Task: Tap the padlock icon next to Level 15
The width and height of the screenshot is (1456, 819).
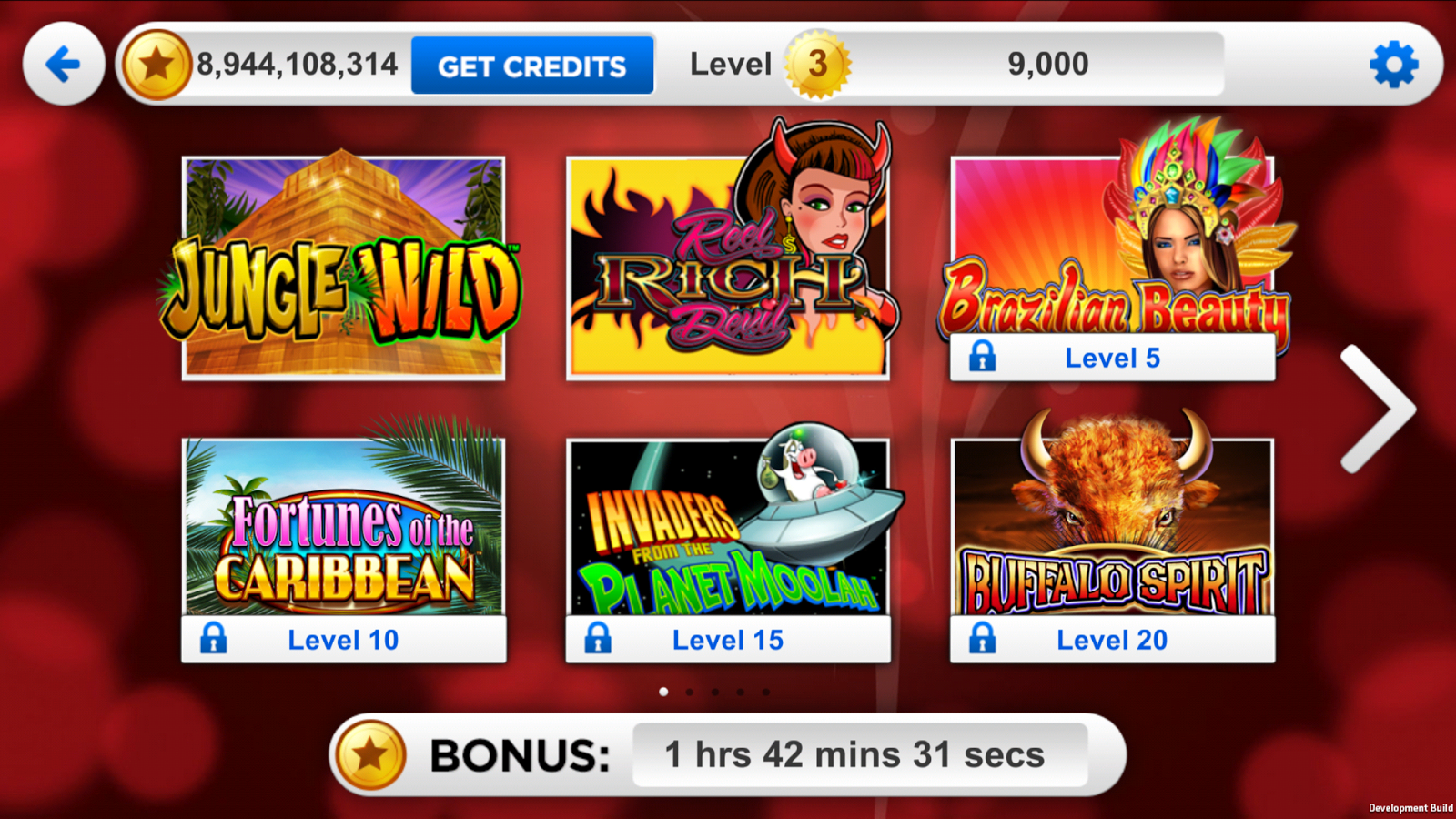Action: click(x=598, y=639)
